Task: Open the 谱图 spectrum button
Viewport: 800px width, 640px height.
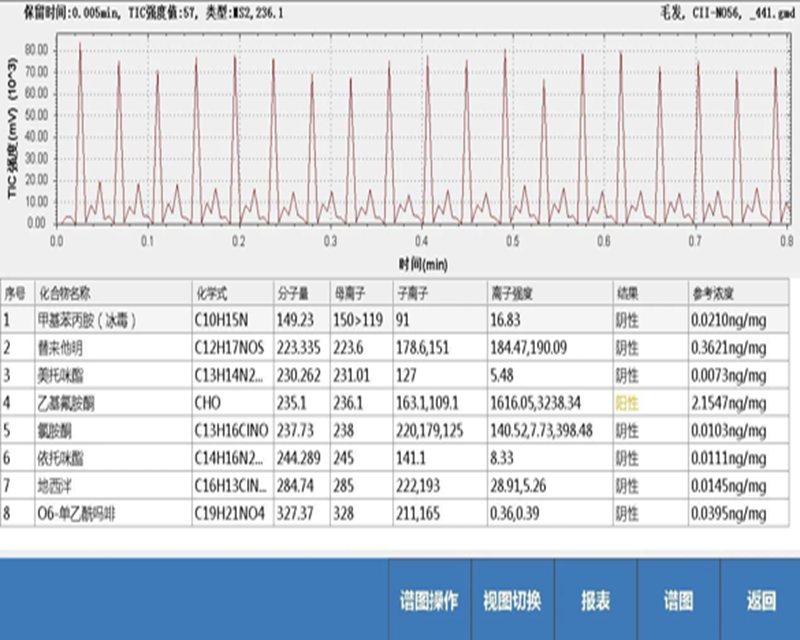Action: [x=678, y=600]
